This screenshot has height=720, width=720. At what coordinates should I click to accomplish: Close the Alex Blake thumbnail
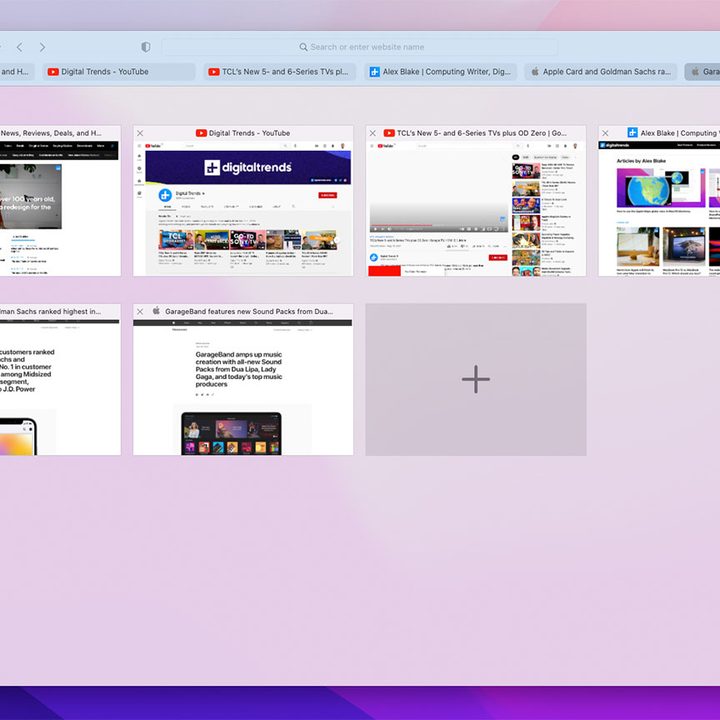605,133
